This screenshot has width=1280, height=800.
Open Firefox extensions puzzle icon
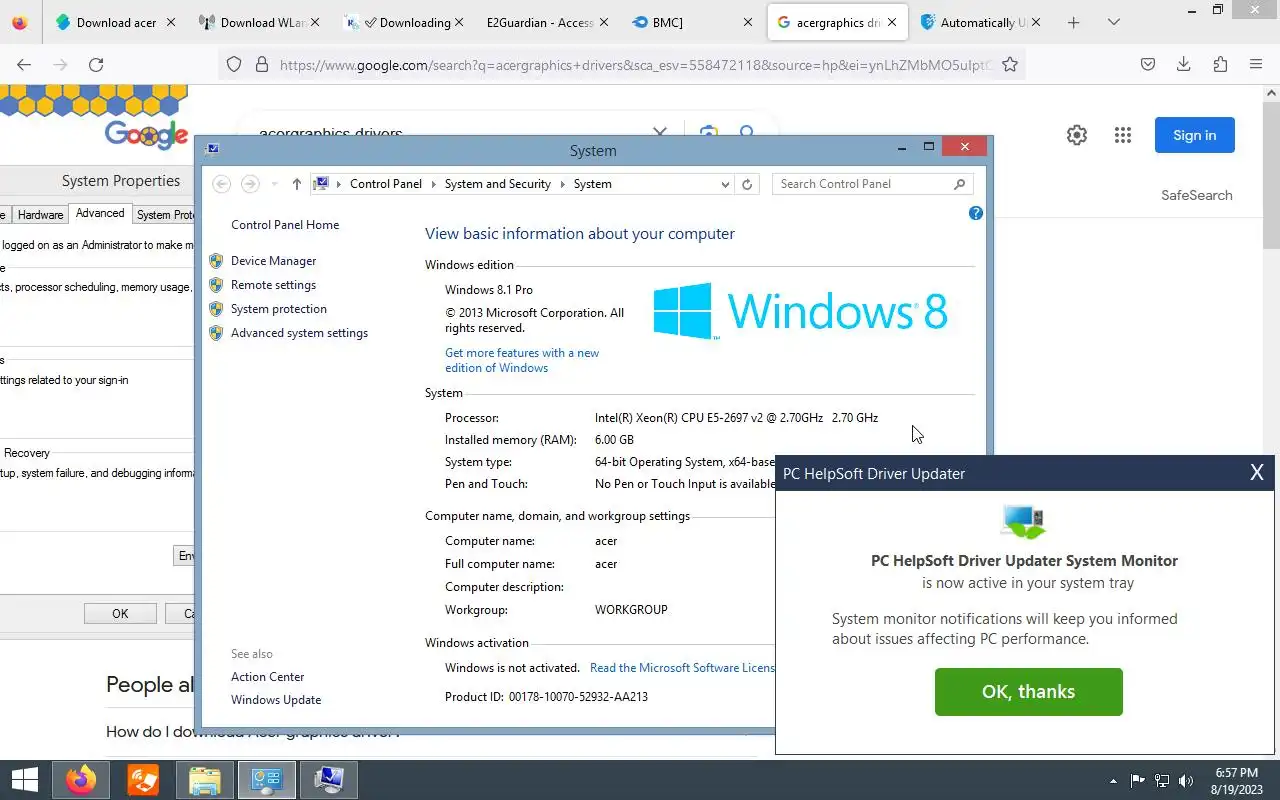1220,64
